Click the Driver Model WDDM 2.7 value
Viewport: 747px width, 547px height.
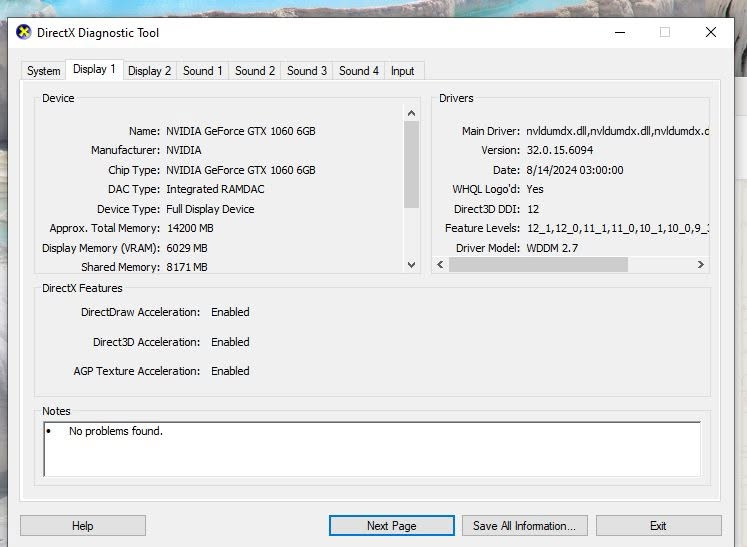[552, 248]
